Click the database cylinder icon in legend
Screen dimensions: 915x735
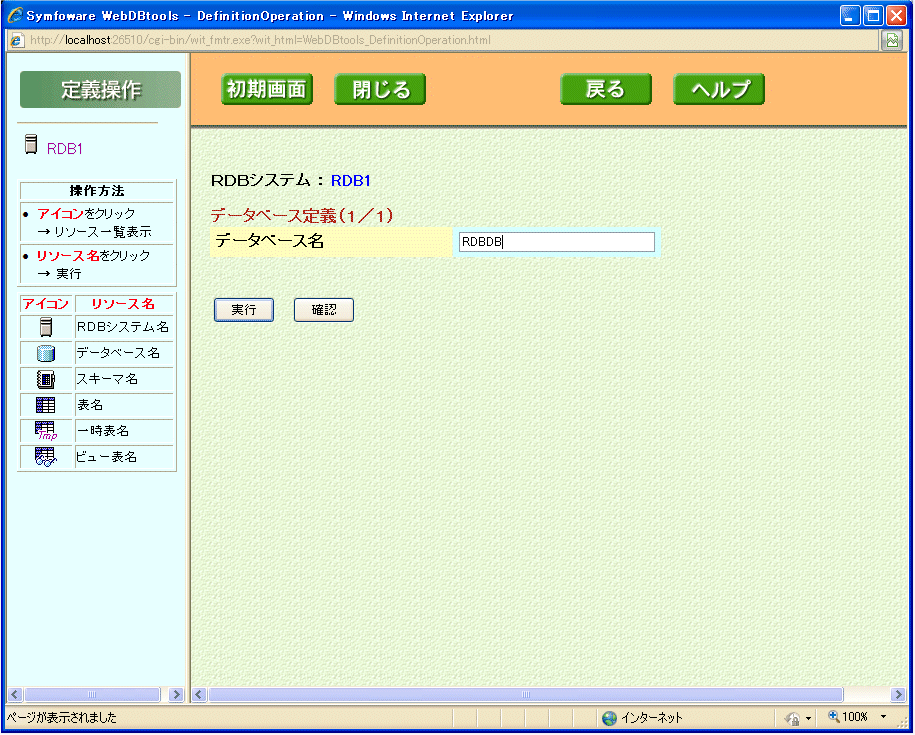click(45, 353)
